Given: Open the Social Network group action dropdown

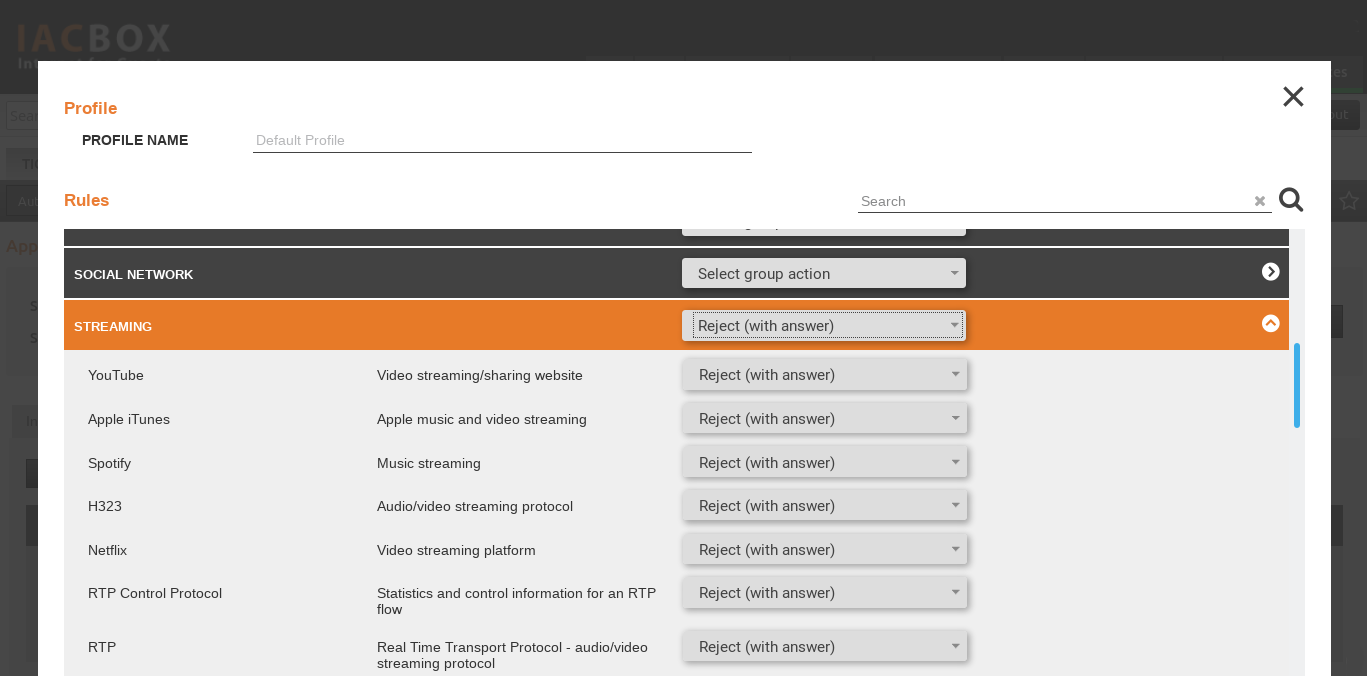Looking at the screenshot, I should (x=824, y=274).
